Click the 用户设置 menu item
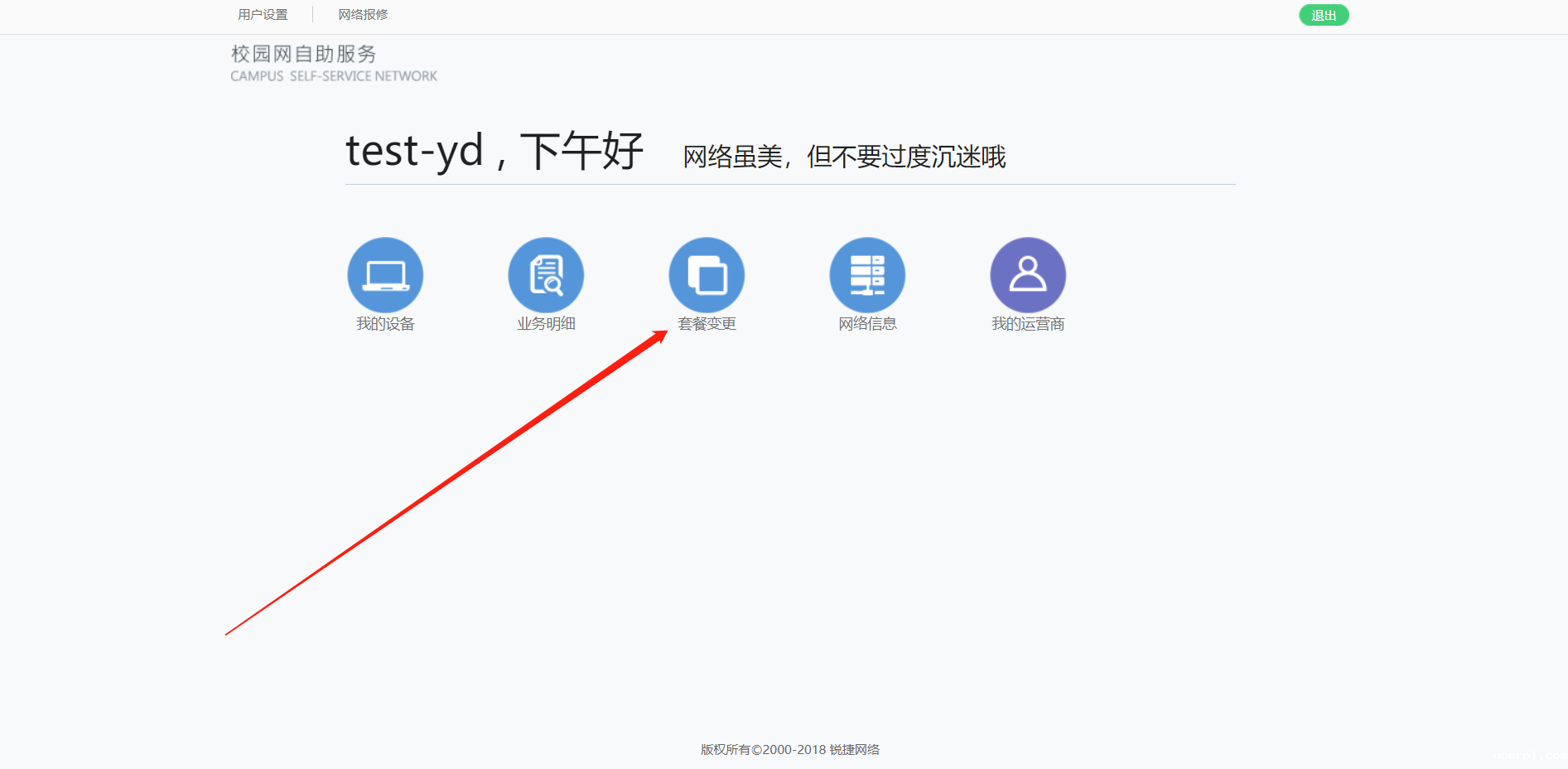This screenshot has height=769, width=1568. (263, 15)
